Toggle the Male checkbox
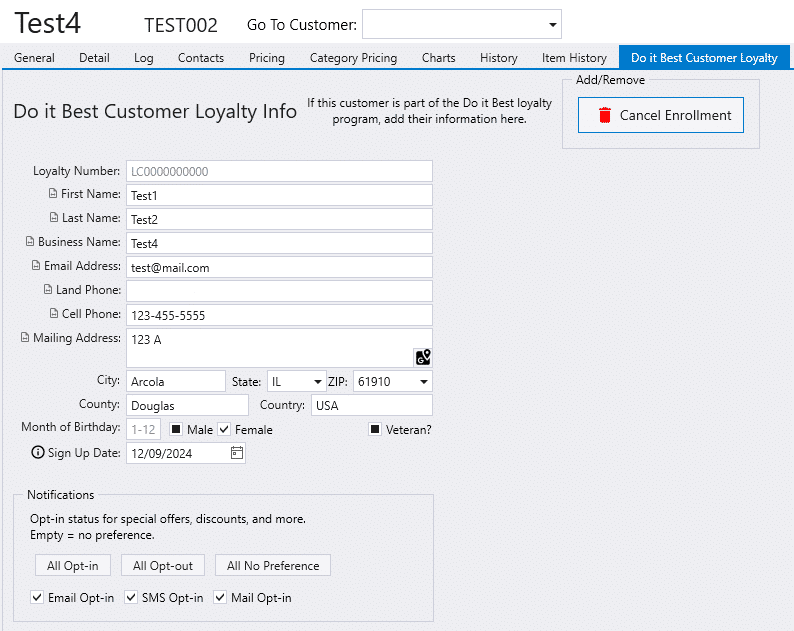This screenshot has width=794, height=631. pos(176,429)
